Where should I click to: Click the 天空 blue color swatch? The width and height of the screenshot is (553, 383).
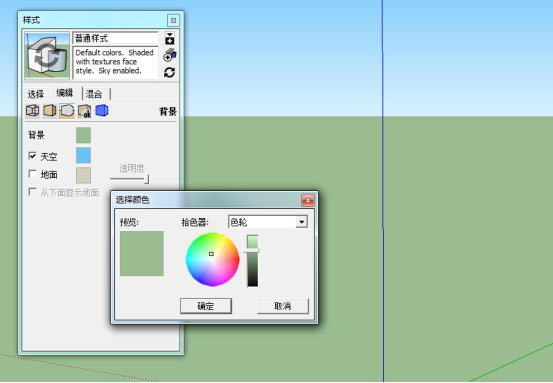84,156
